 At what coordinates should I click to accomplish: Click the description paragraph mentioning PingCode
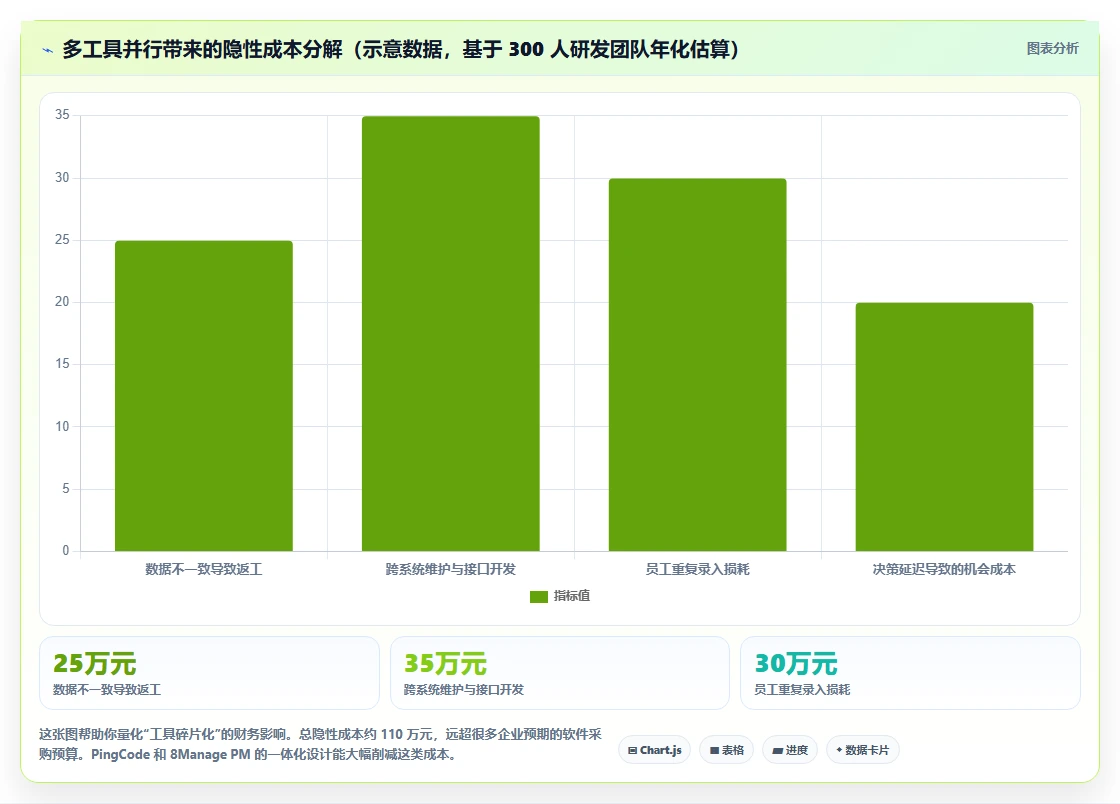320,744
